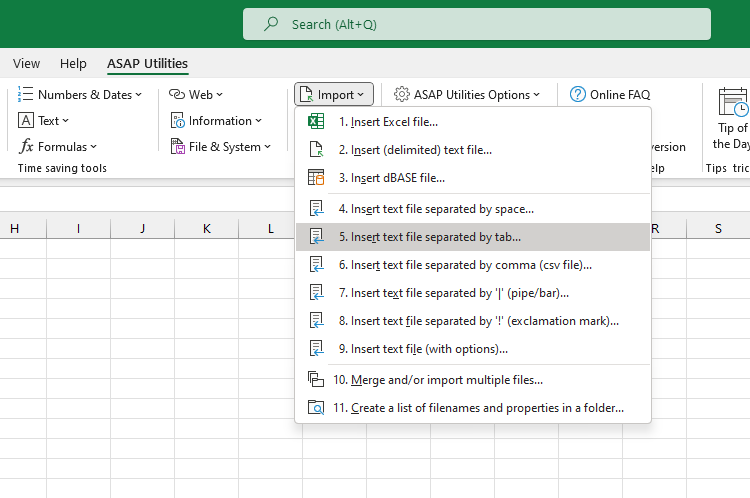Choose 5. Insert text file separated by tab
This screenshot has height=498, width=750.
pos(473,236)
